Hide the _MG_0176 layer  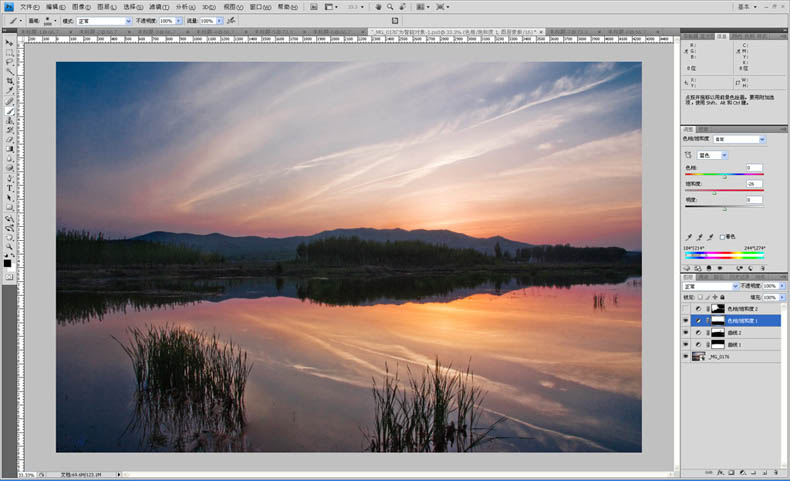click(x=686, y=357)
